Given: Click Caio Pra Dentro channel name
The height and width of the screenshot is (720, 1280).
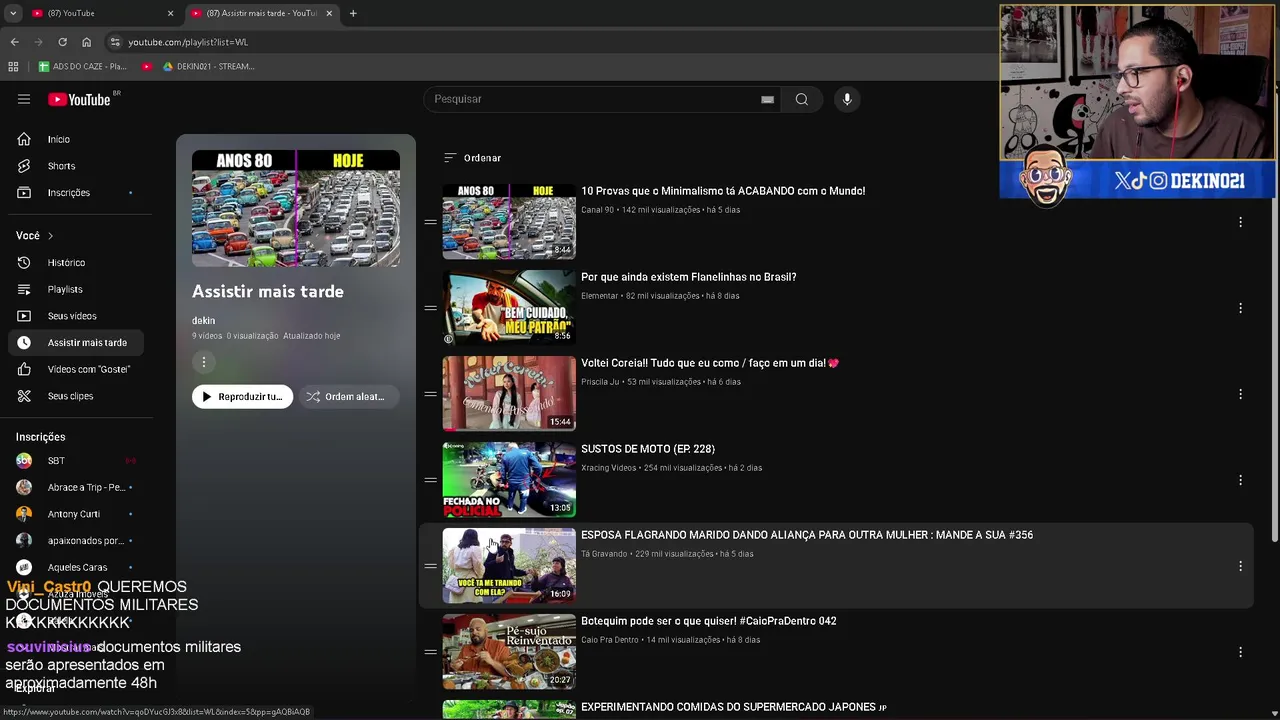Looking at the screenshot, I should point(610,640).
